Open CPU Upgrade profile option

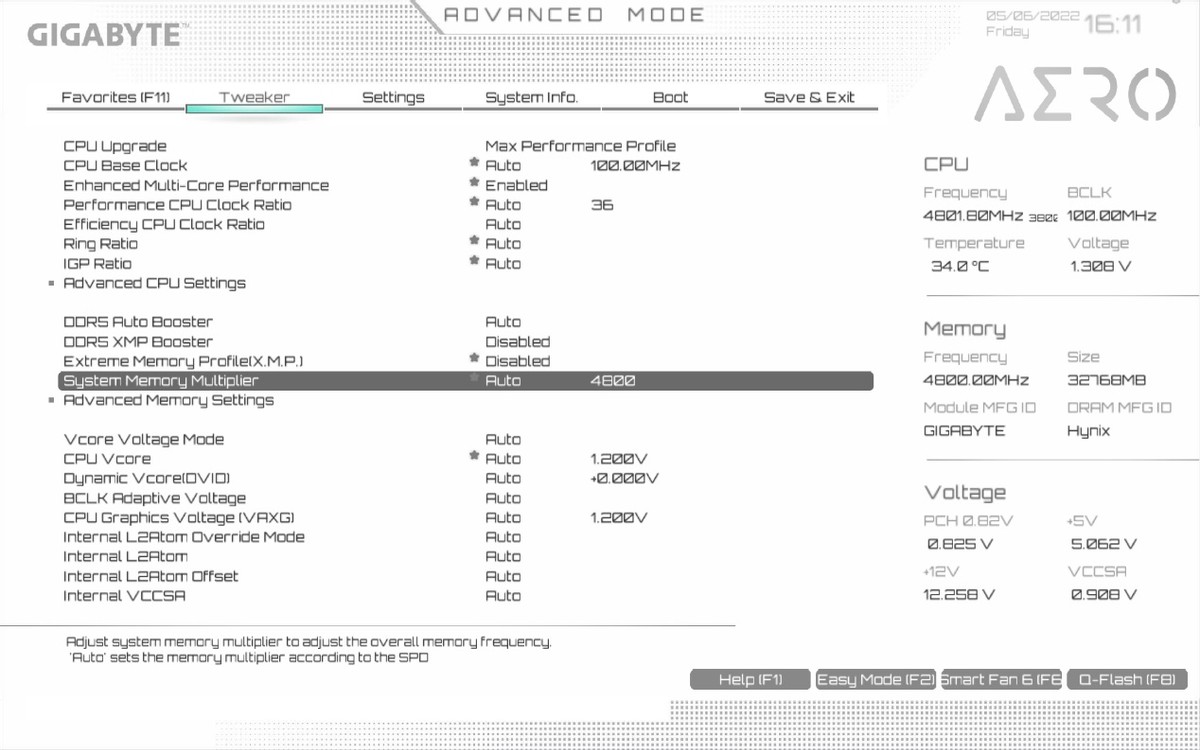[580, 146]
